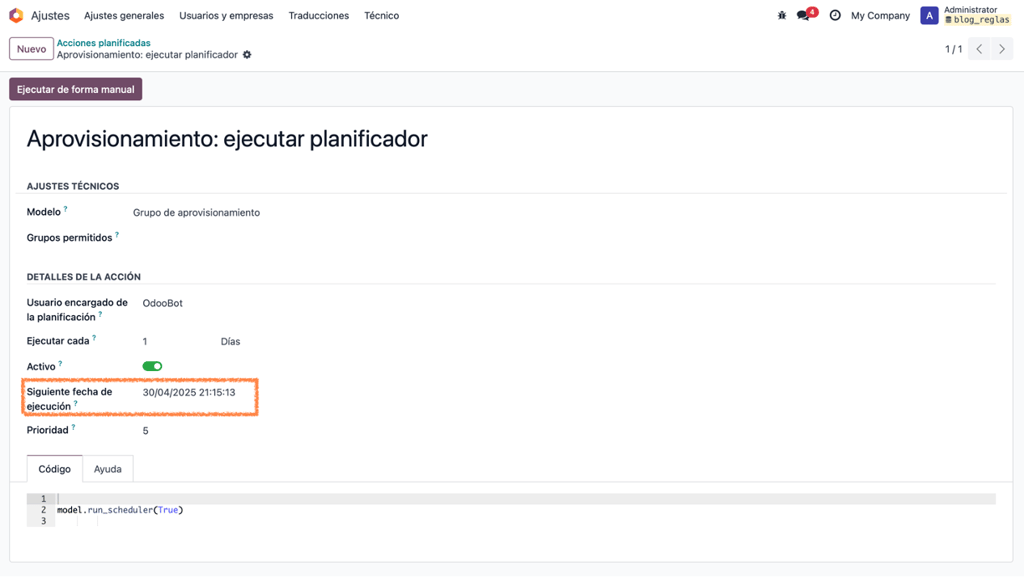Click the Nuevo button
Screen dimensions: 1024x577
[31, 49]
